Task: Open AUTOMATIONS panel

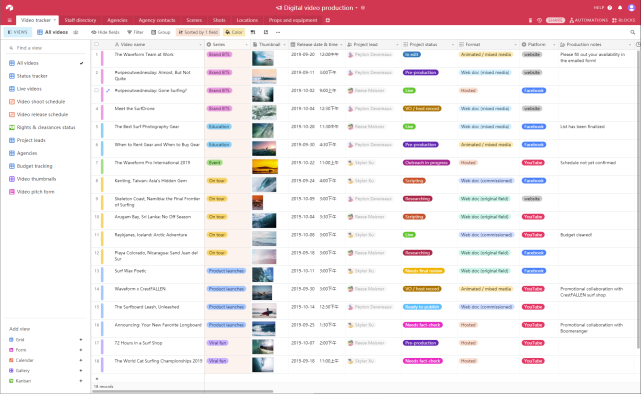Action: click(589, 20)
